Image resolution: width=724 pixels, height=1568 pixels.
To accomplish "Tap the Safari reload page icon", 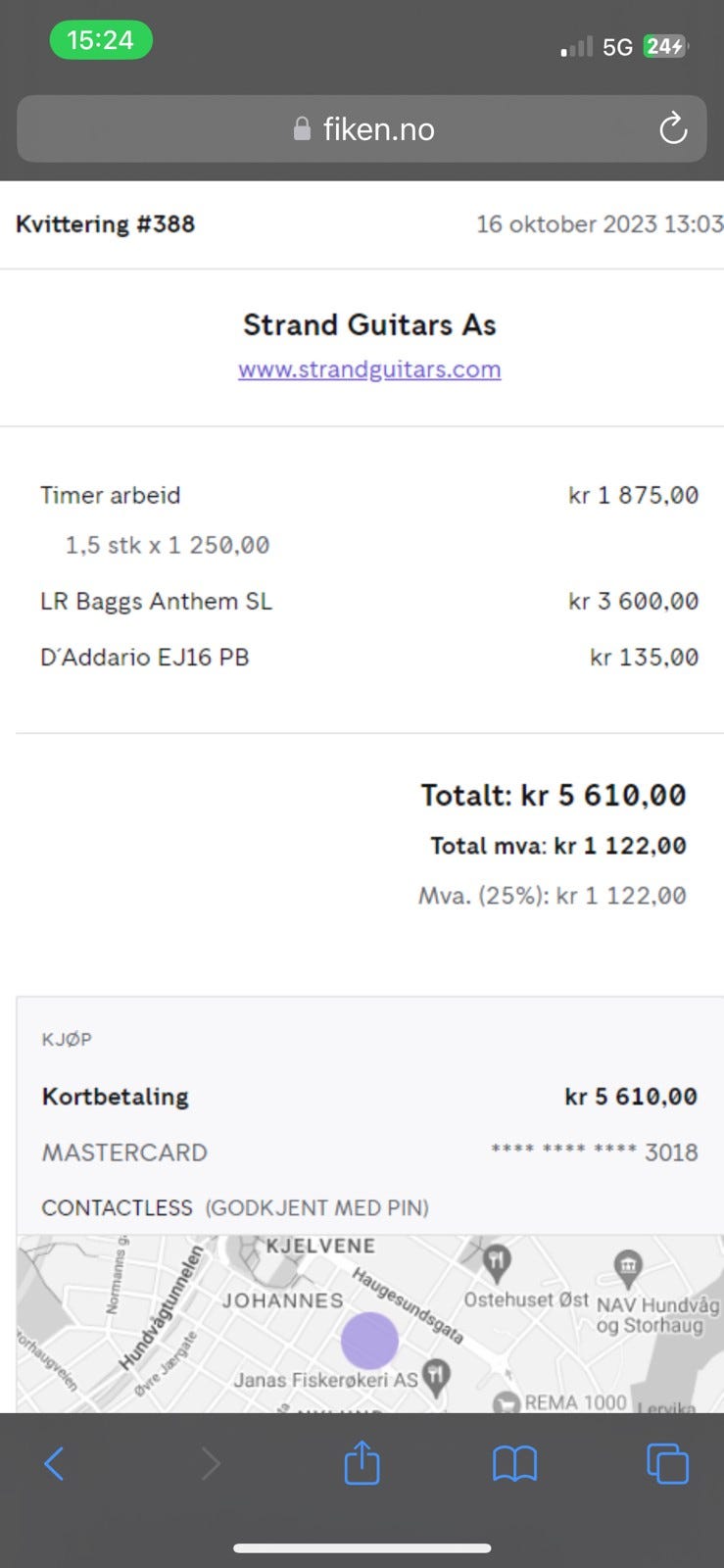I will [672, 128].
